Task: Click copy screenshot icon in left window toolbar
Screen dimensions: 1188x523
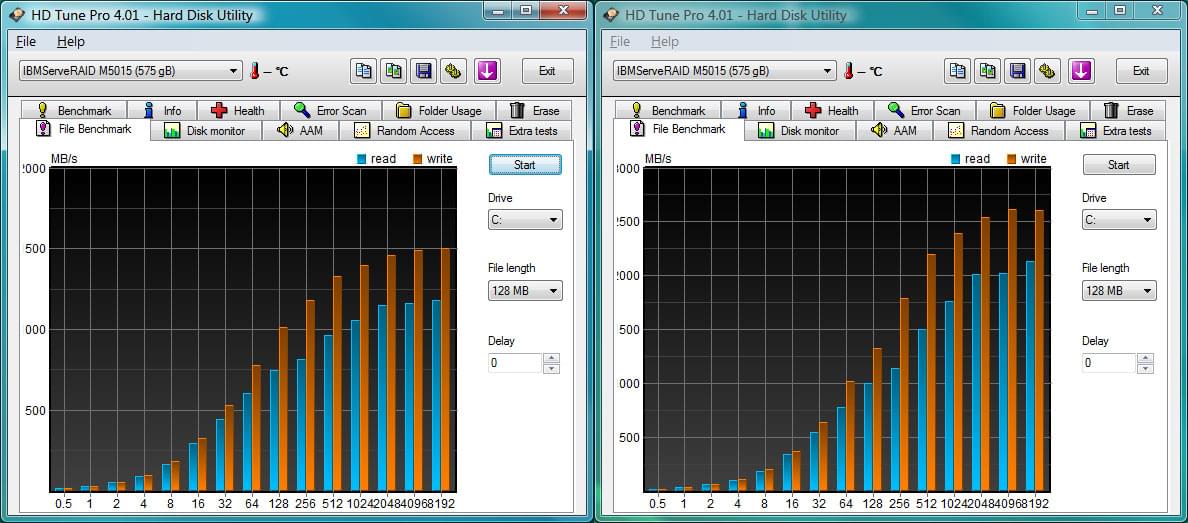Action: coord(393,71)
